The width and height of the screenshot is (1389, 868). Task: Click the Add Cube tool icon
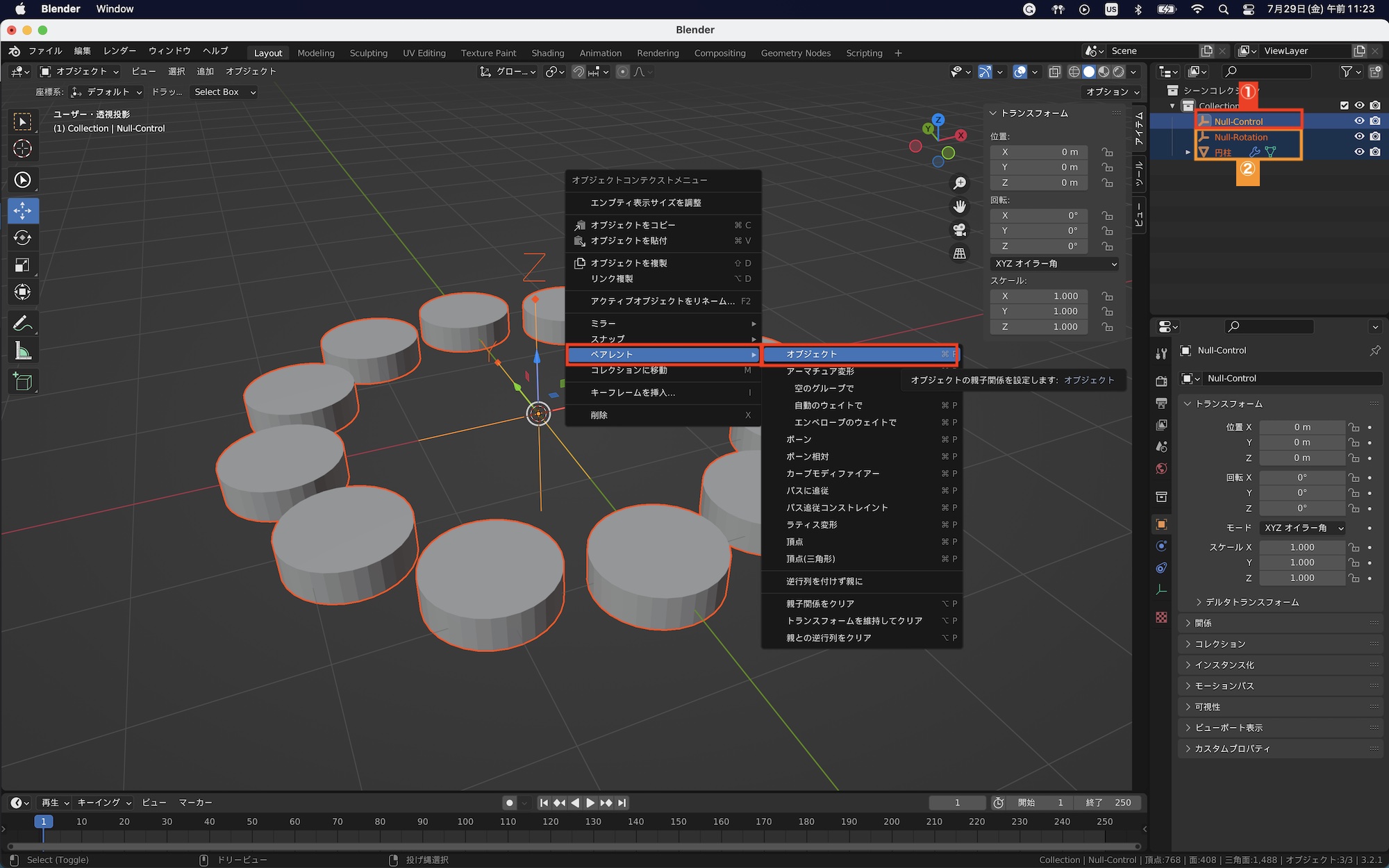coord(22,381)
